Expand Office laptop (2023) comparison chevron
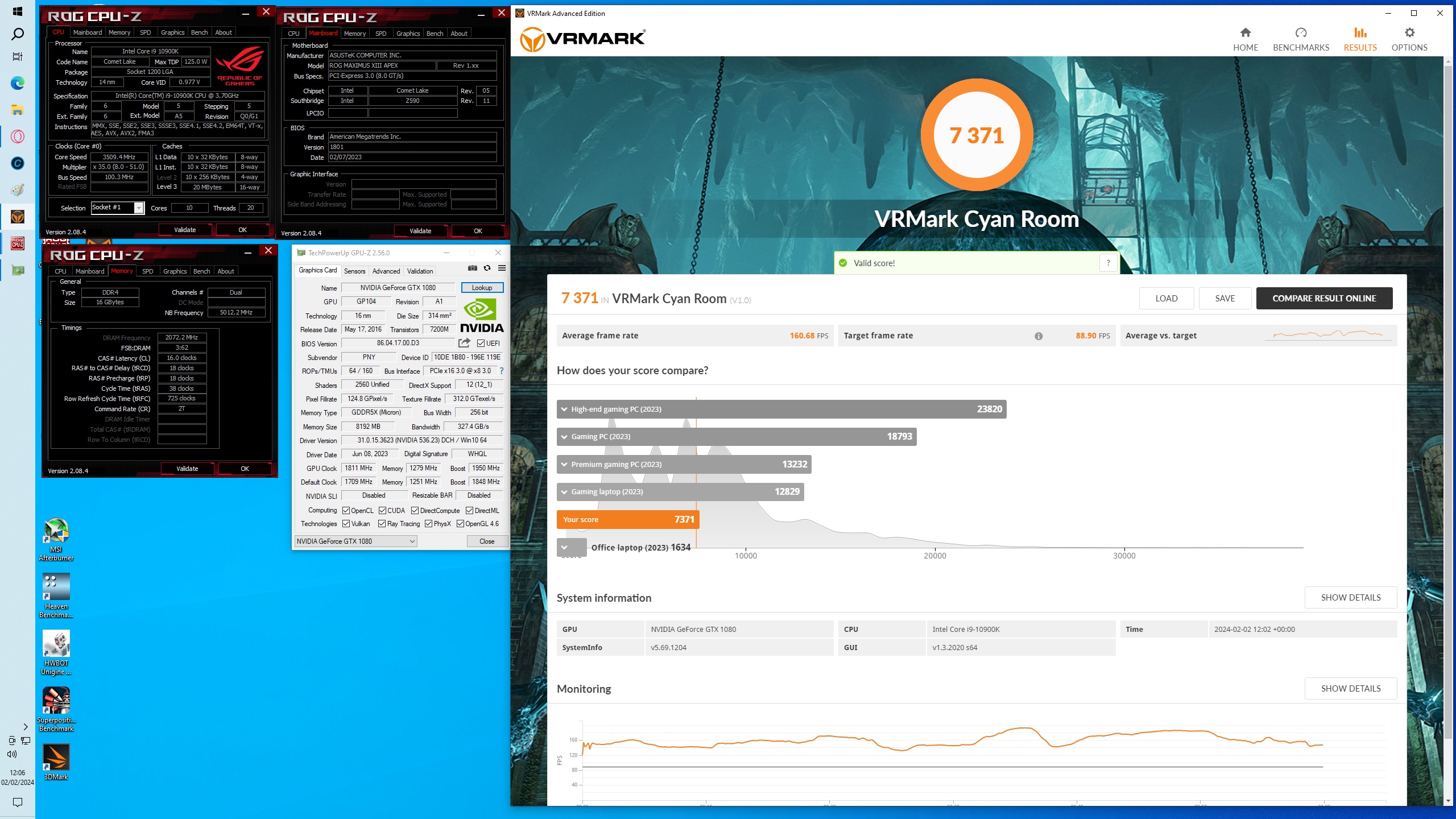Viewport: 1456px width, 819px height. click(564, 547)
